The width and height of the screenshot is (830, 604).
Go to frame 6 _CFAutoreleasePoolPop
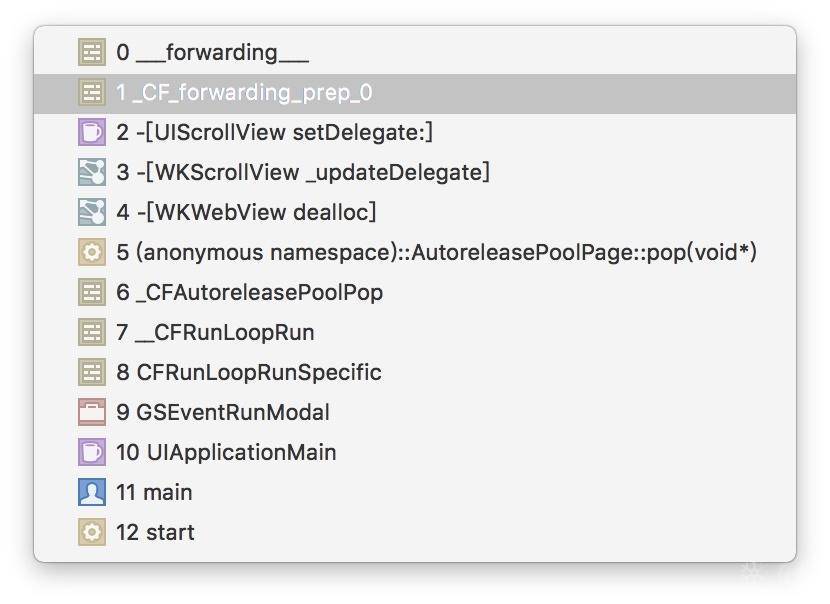(x=249, y=293)
